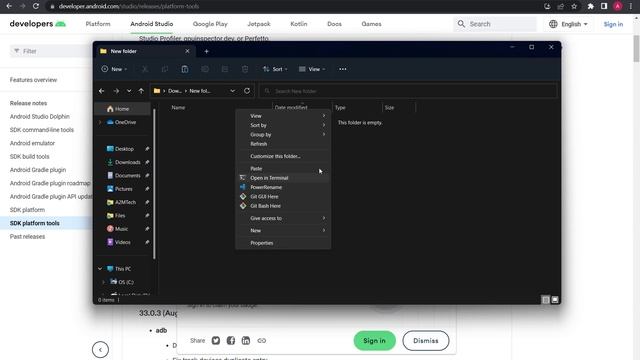
Task: Click the Share icon in Explorer toolbar
Action: (225, 69)
